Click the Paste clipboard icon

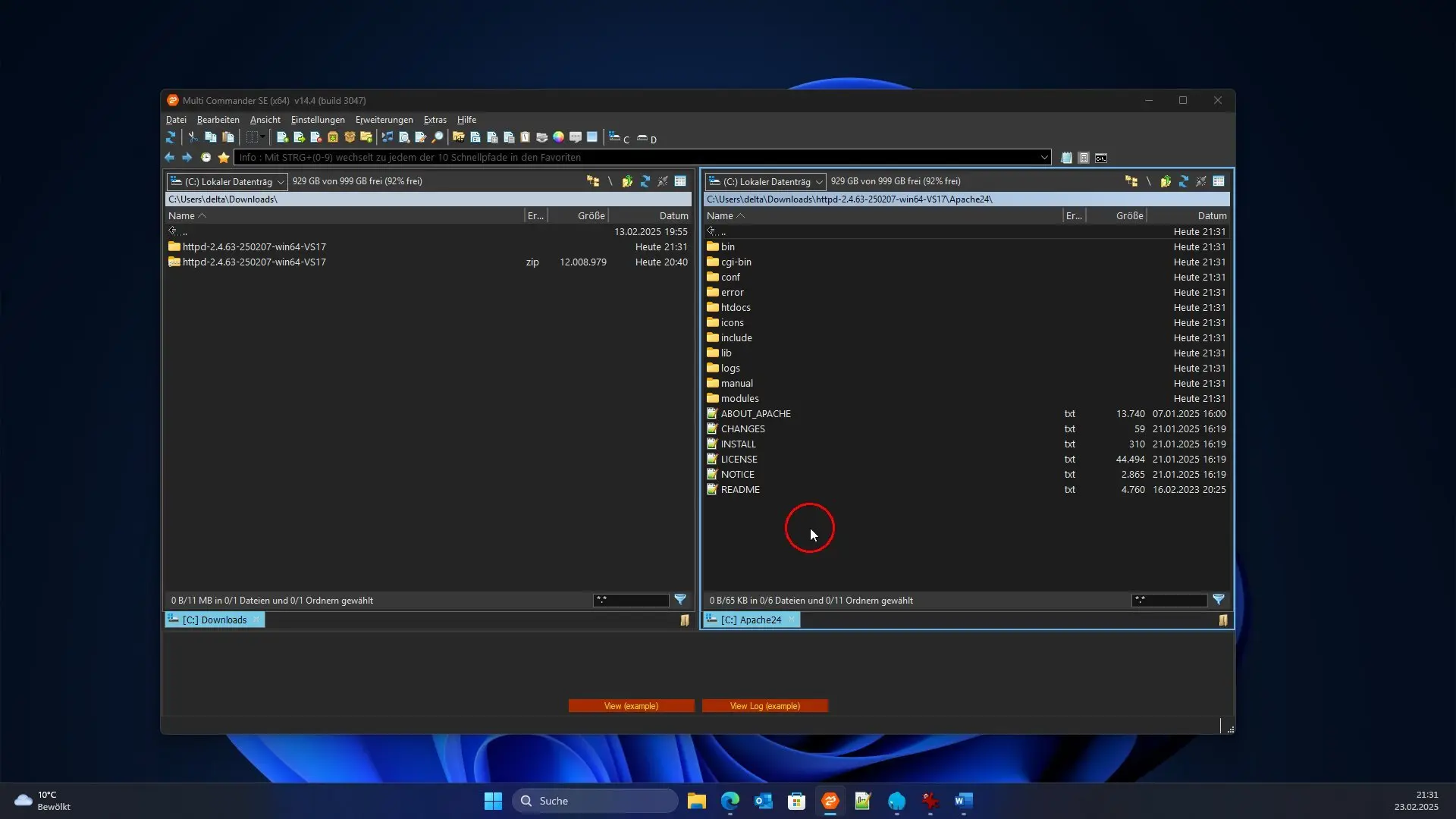[x=228, y=137]
